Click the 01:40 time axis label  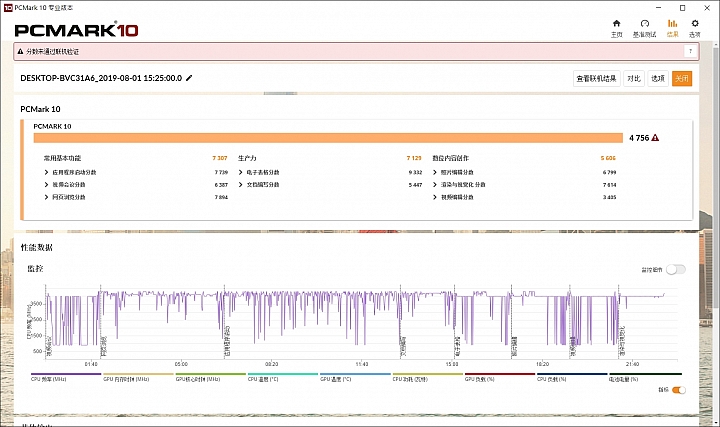click(91, 364)
